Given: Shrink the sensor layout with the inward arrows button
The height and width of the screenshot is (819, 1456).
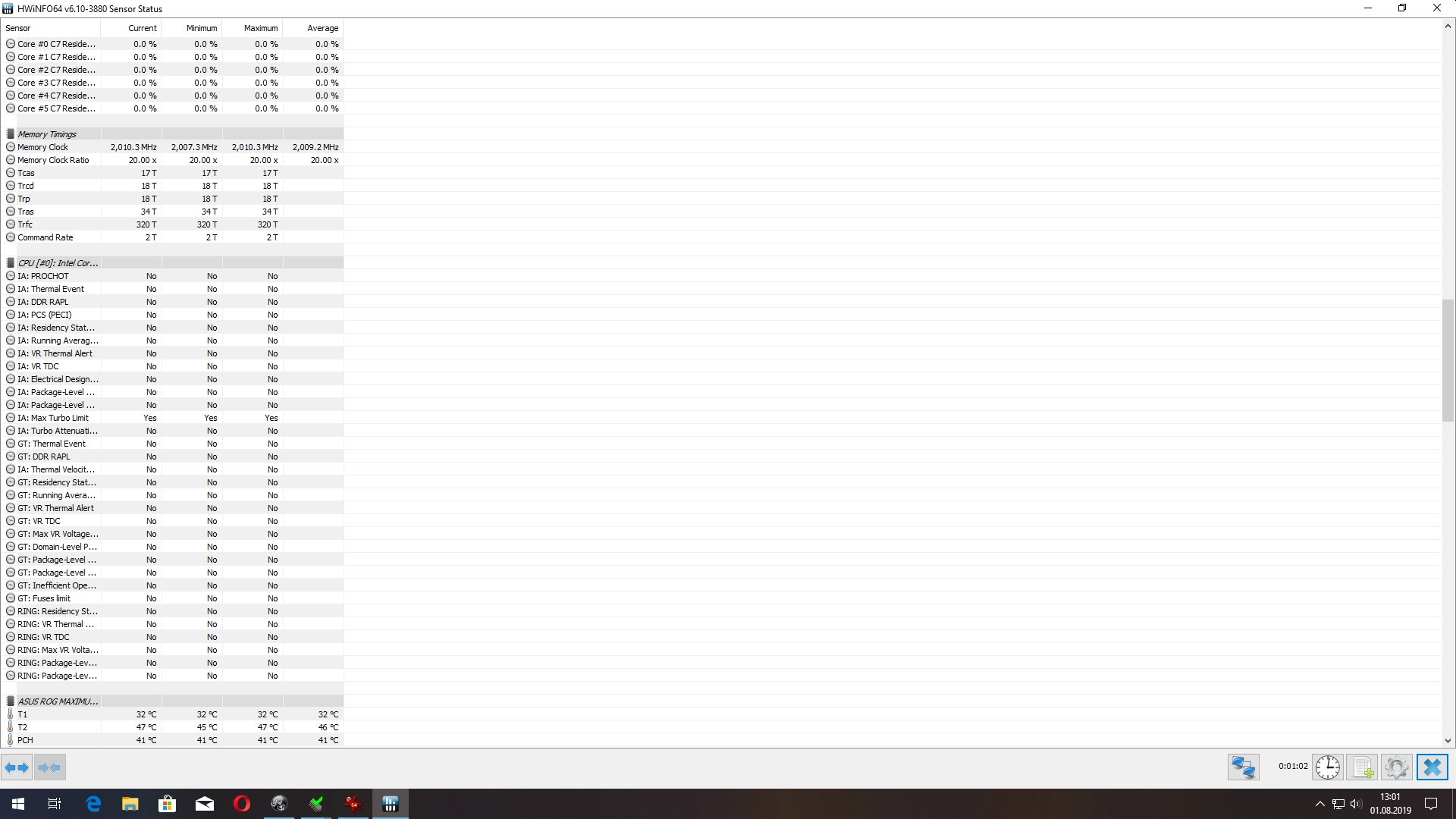Looking at the screenshot, I should pyautogui.click(x=50, y=767).
